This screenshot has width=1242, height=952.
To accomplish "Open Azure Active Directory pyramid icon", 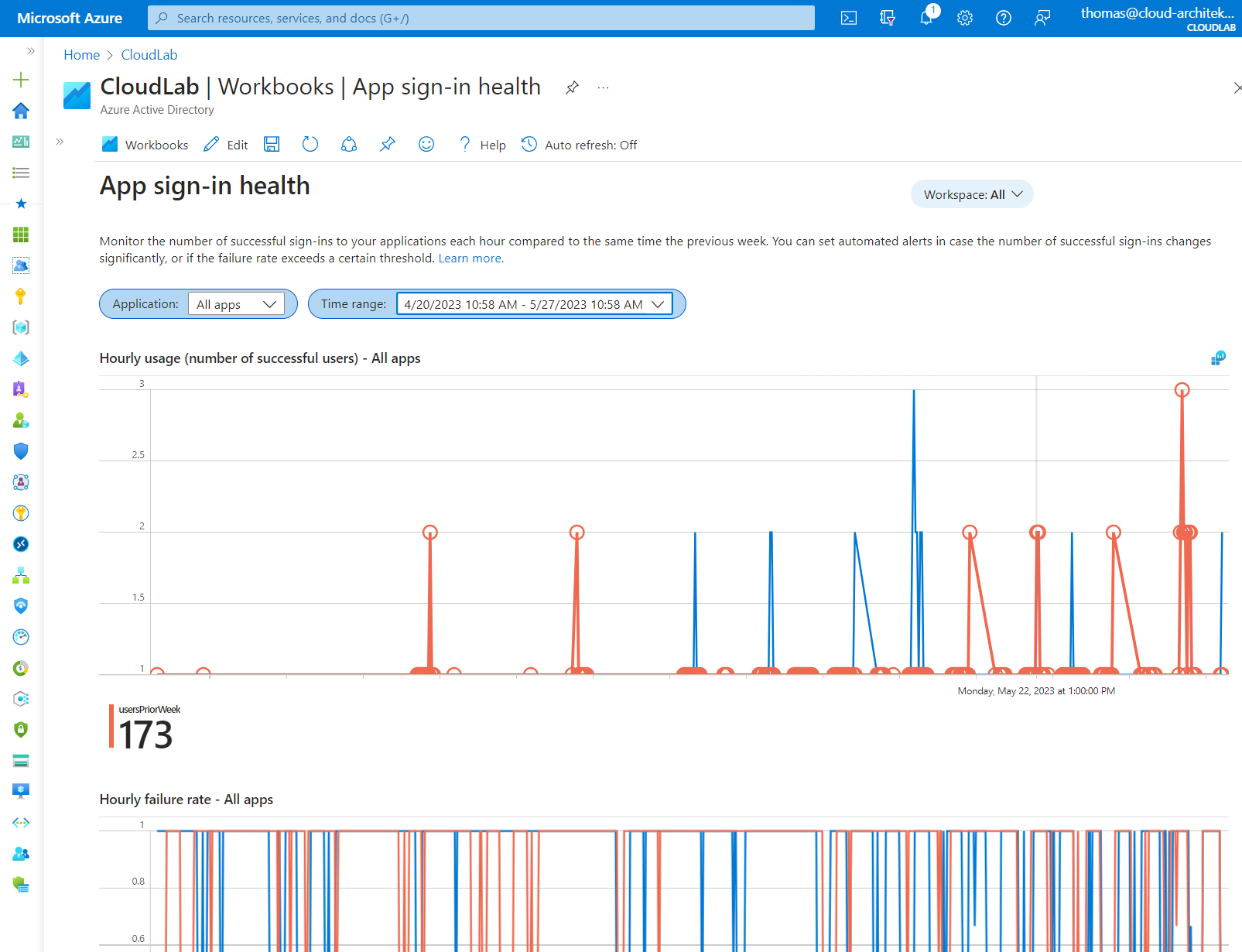I will [x=21, y=358].
